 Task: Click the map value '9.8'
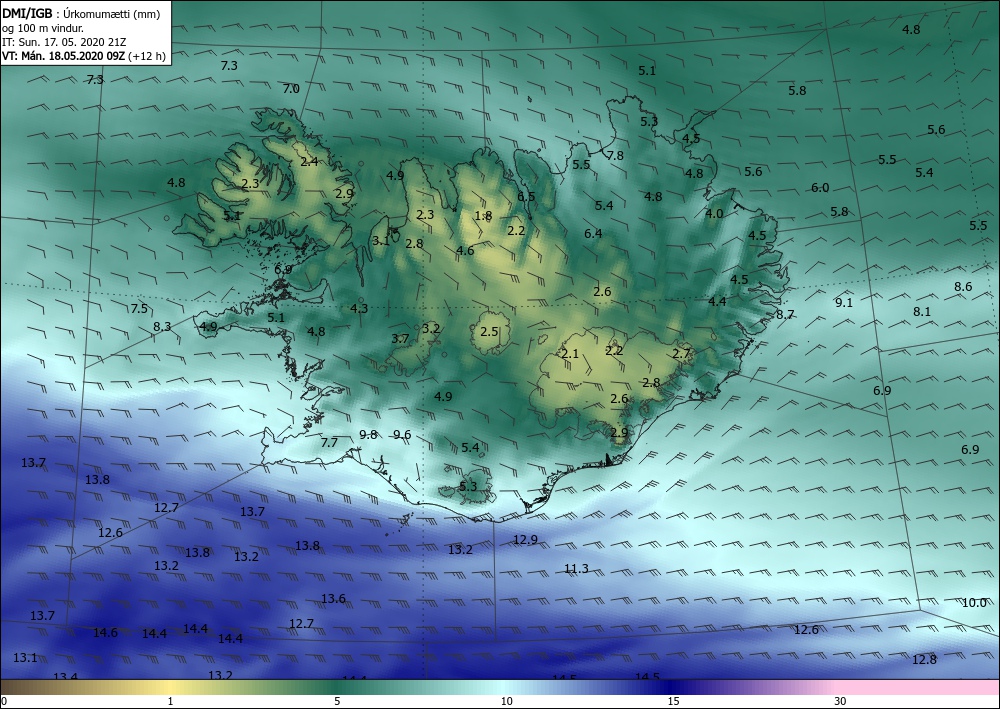coord(368,435)
